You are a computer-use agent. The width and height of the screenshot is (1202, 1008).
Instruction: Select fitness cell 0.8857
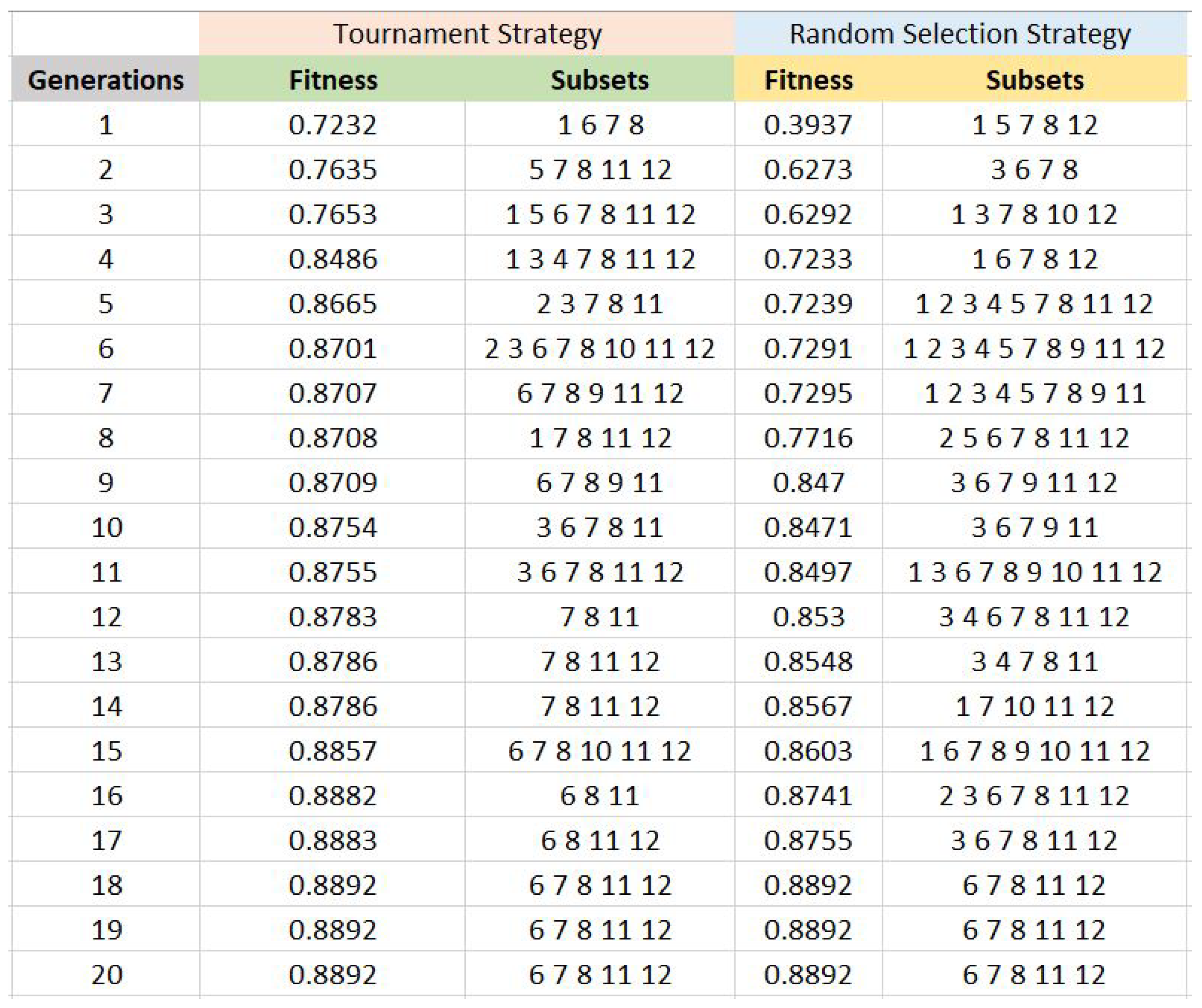(x=333, y=751)
